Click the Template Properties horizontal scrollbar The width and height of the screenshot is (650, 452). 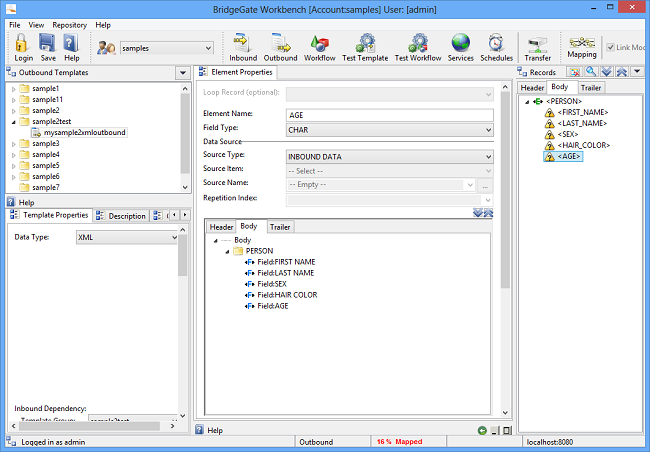[89, 426]
